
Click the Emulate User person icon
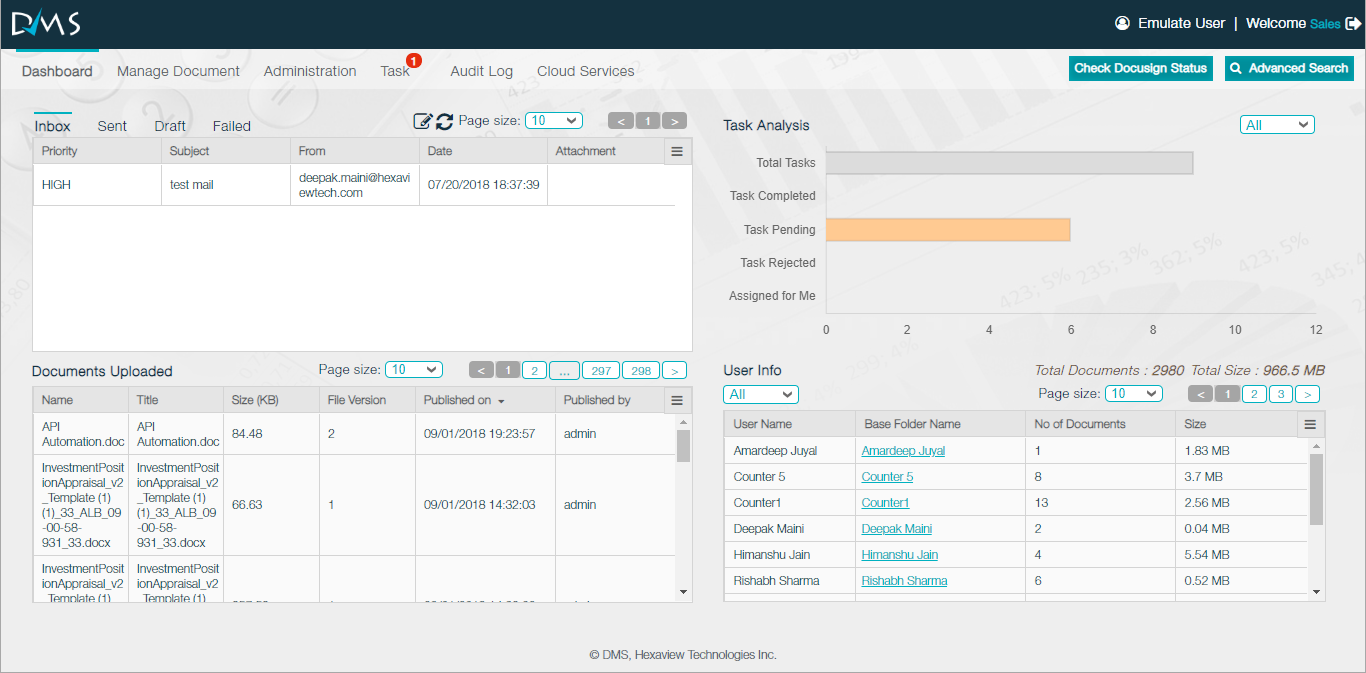pos(1122,23)
